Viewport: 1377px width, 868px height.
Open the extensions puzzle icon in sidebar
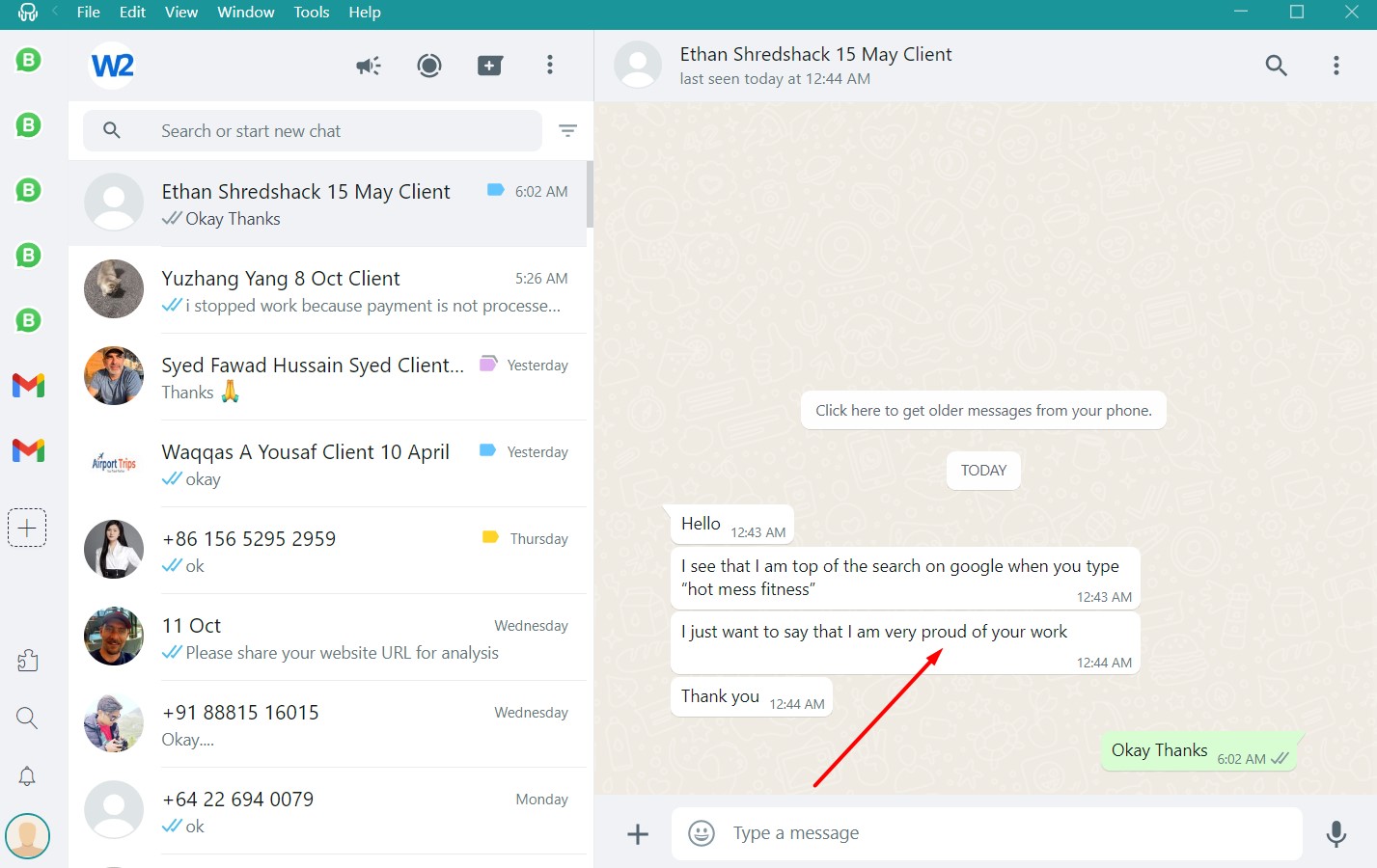(27, 661)
